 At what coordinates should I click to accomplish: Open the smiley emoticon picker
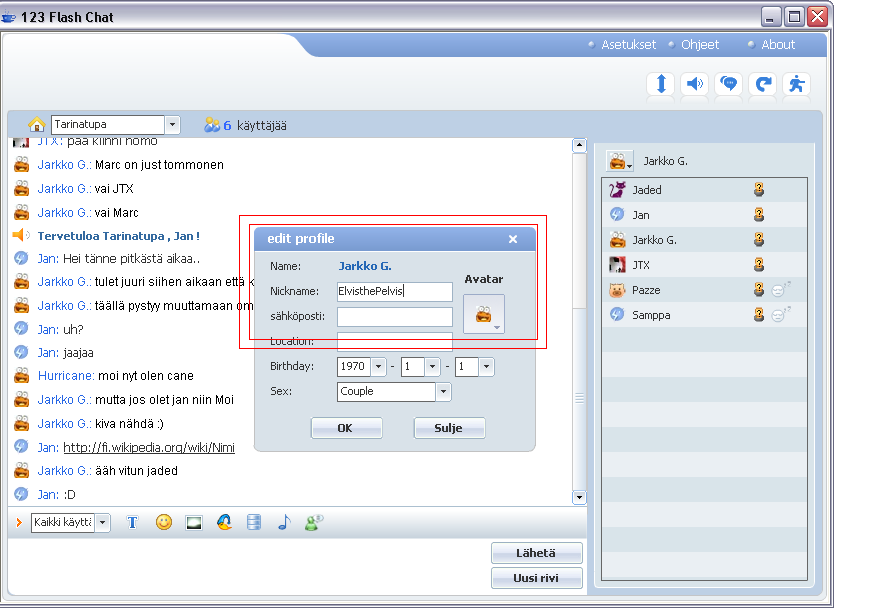164,522
